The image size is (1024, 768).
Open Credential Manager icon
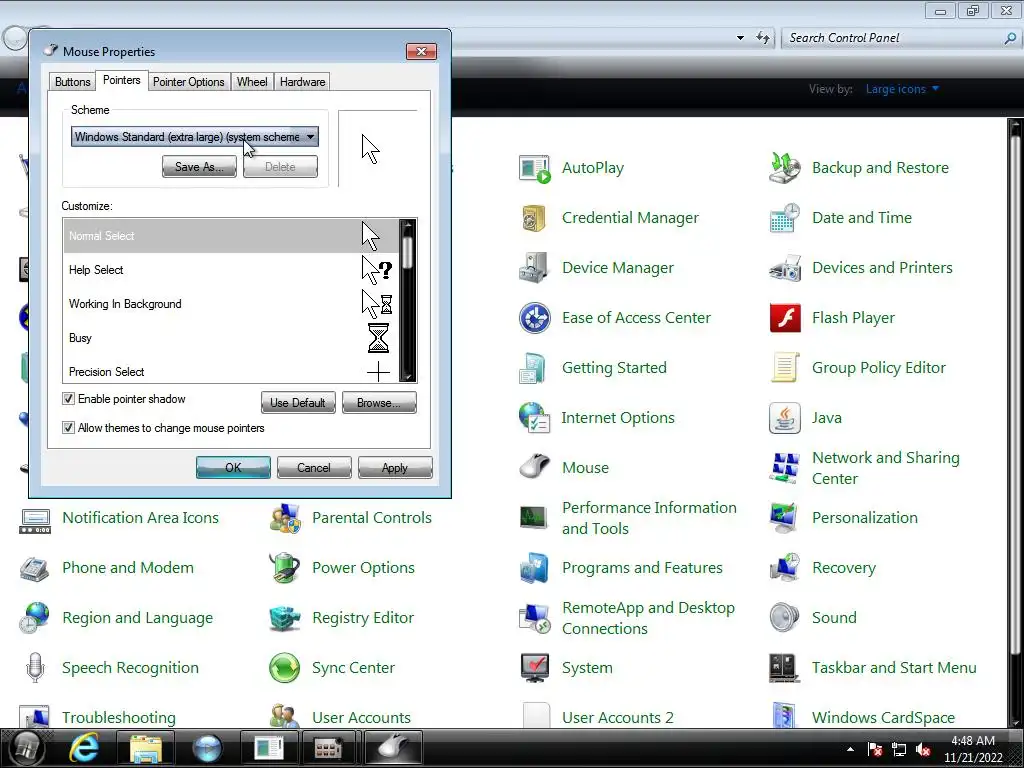click(534, 218)
